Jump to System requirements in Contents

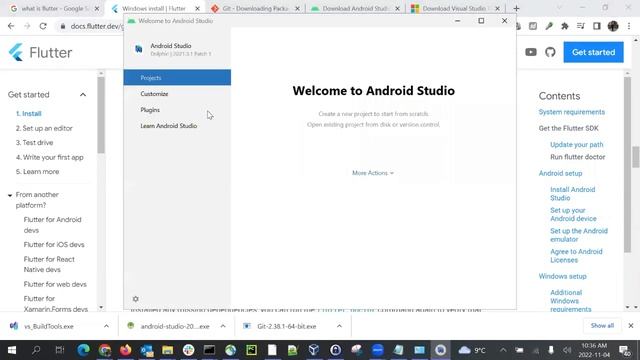[x=571, y=112]
